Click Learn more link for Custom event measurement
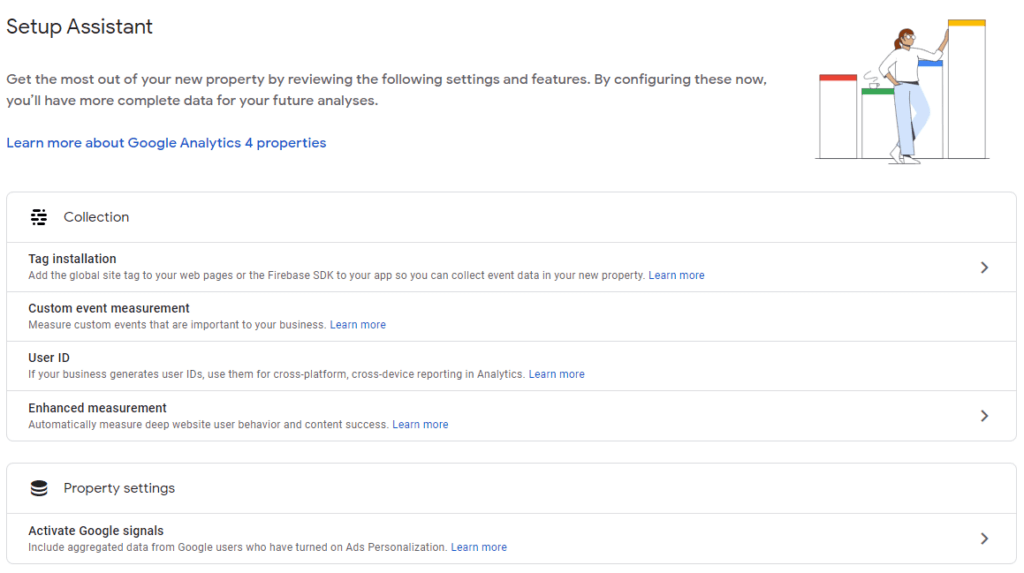Screen dimensions: 1024x573 [358, 325]
